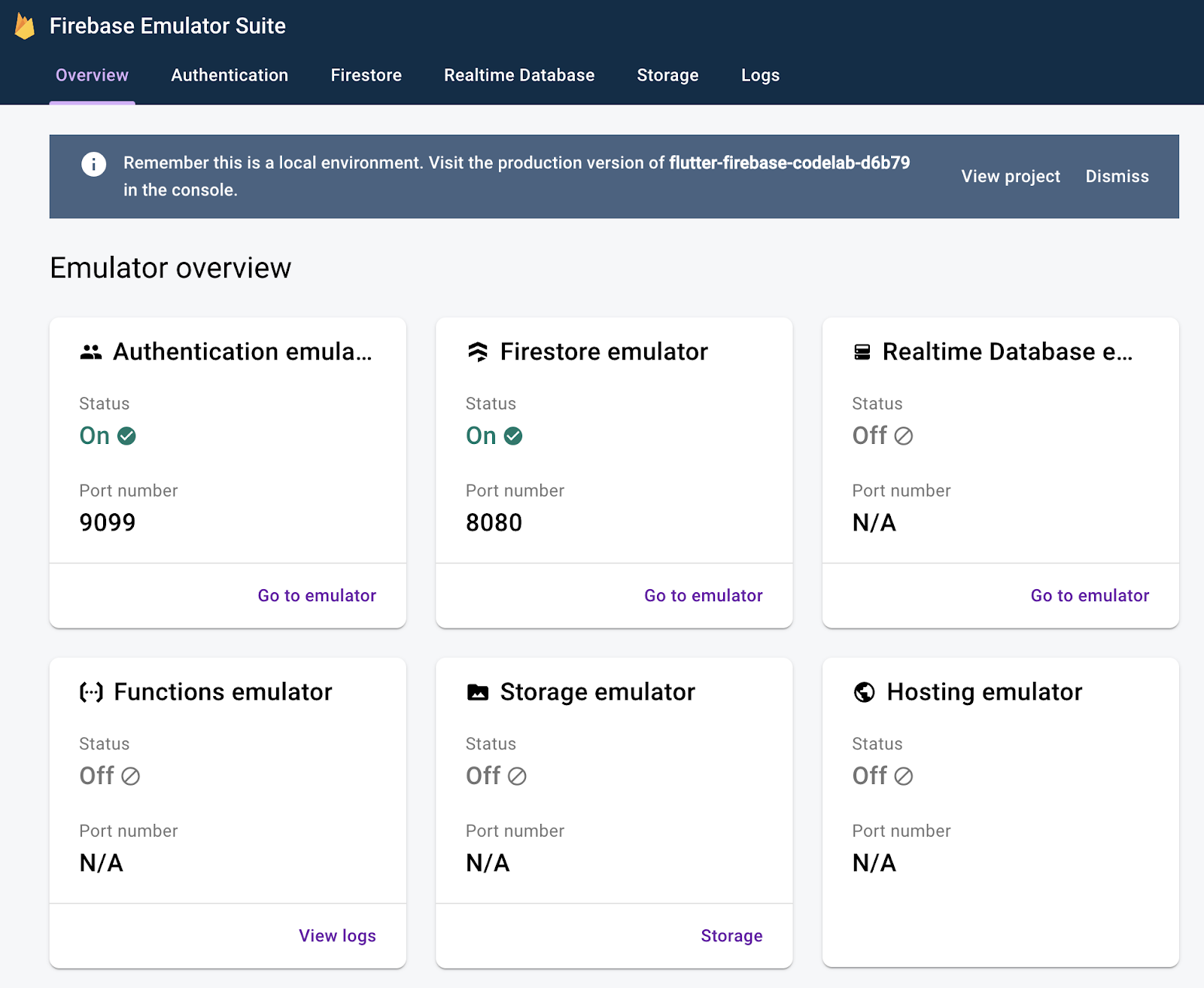Click the Storage emulator image icon
The width and height of the screenshot is (1204, 988).
pyautogui.click(x=478, y=692)
